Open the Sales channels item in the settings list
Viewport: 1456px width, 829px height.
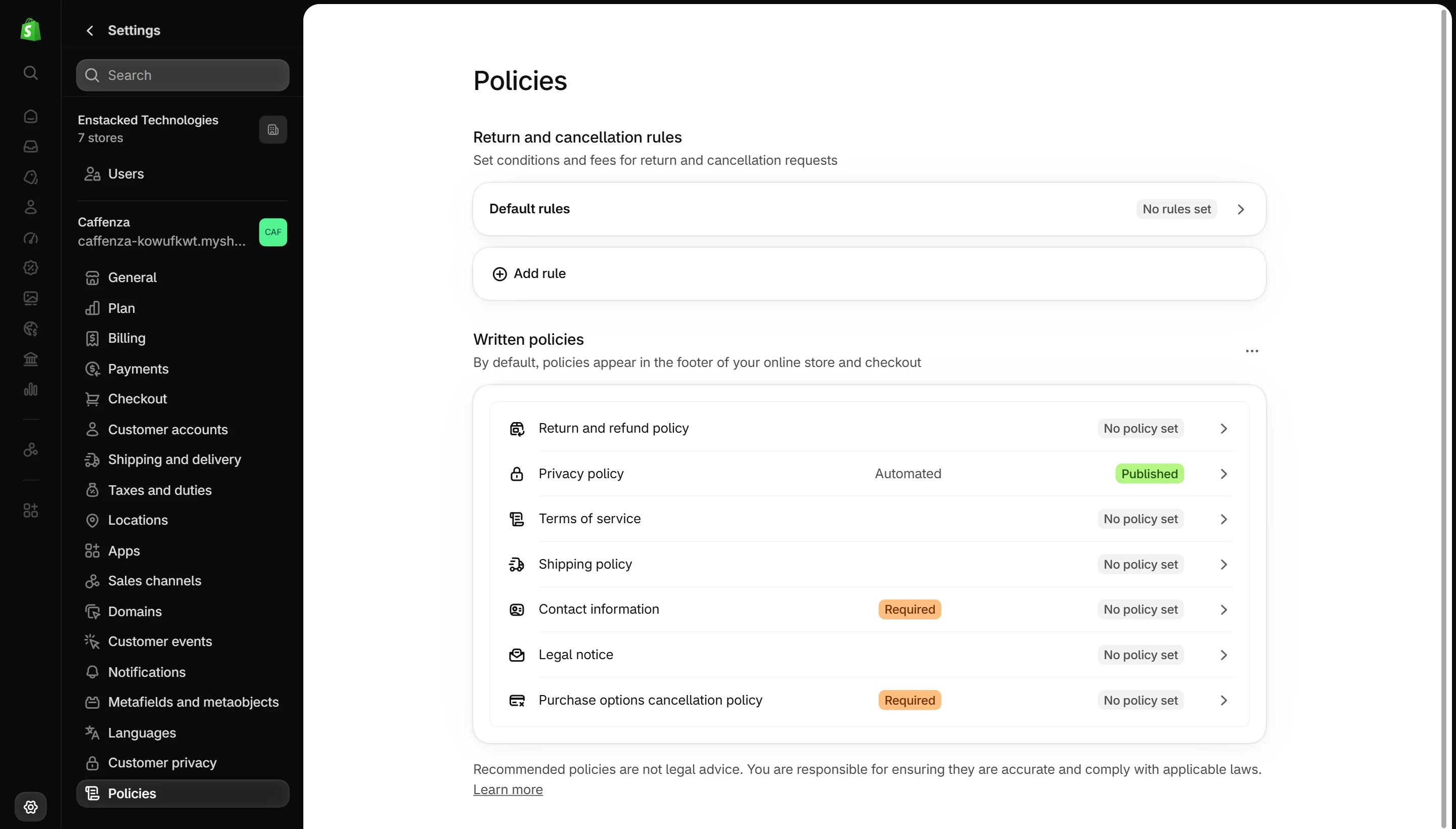click(182, 581)
